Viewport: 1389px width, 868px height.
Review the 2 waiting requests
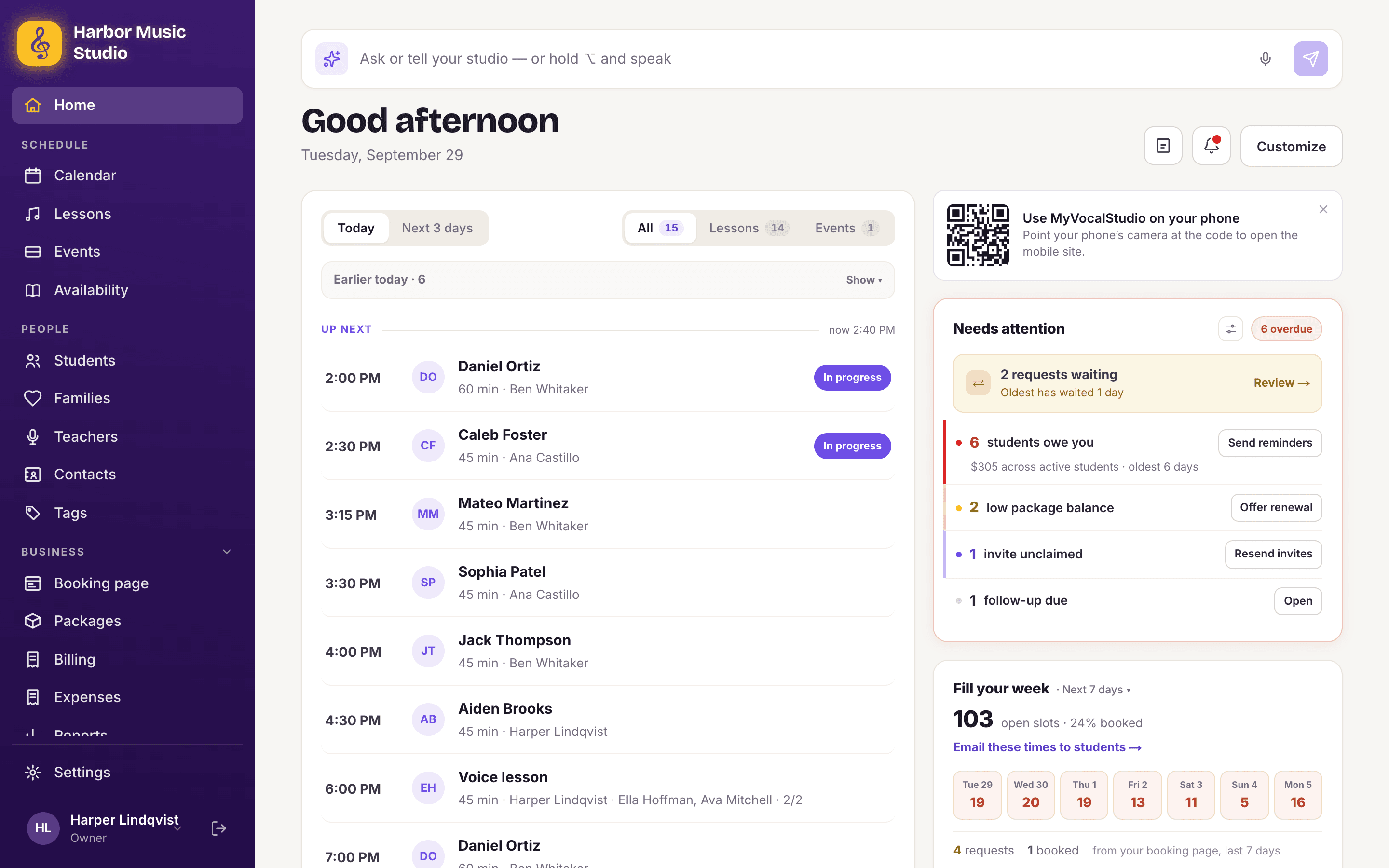(x=1281, y=383)
